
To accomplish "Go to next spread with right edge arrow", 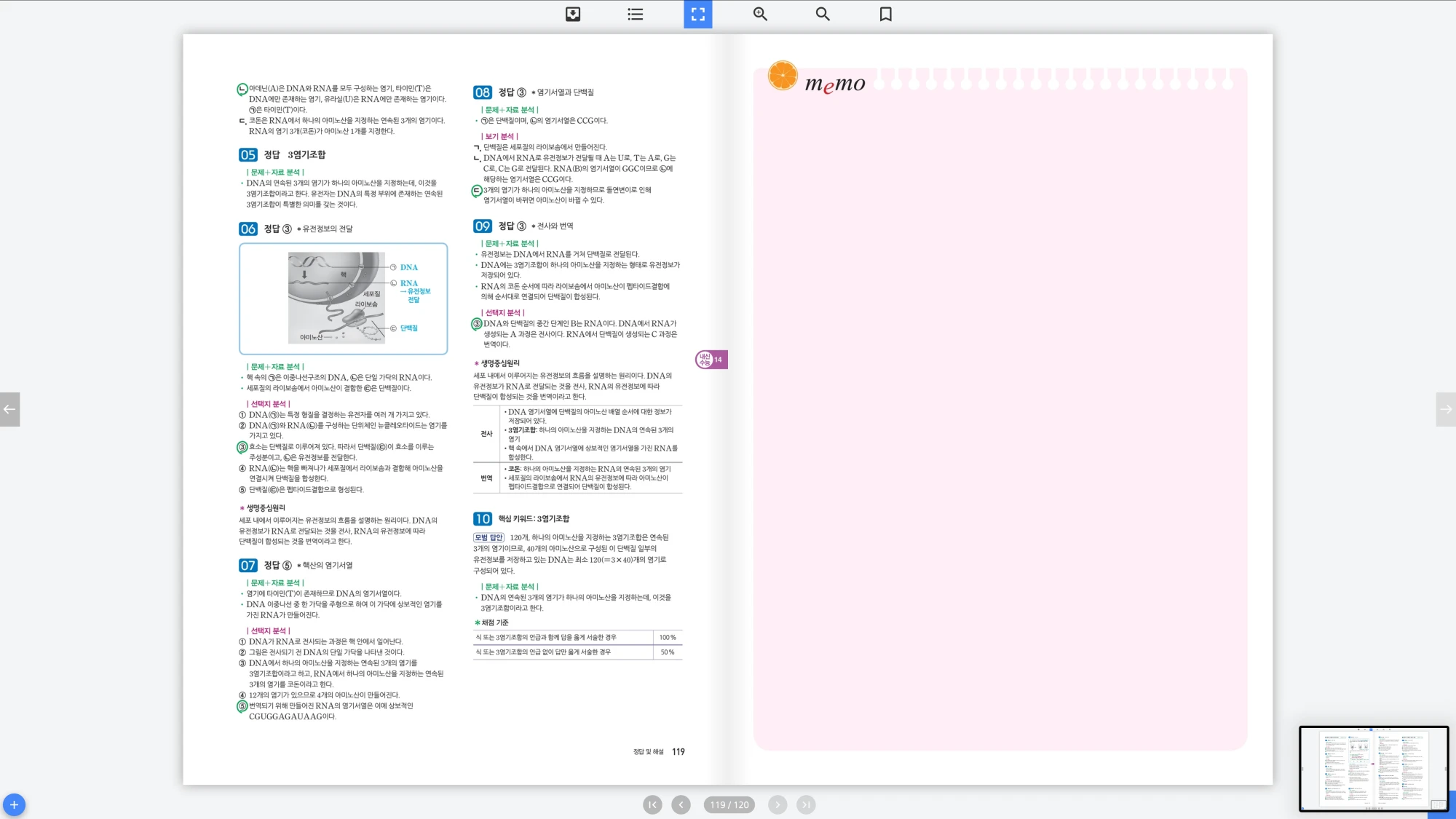I will click(x=1446, y=409).
